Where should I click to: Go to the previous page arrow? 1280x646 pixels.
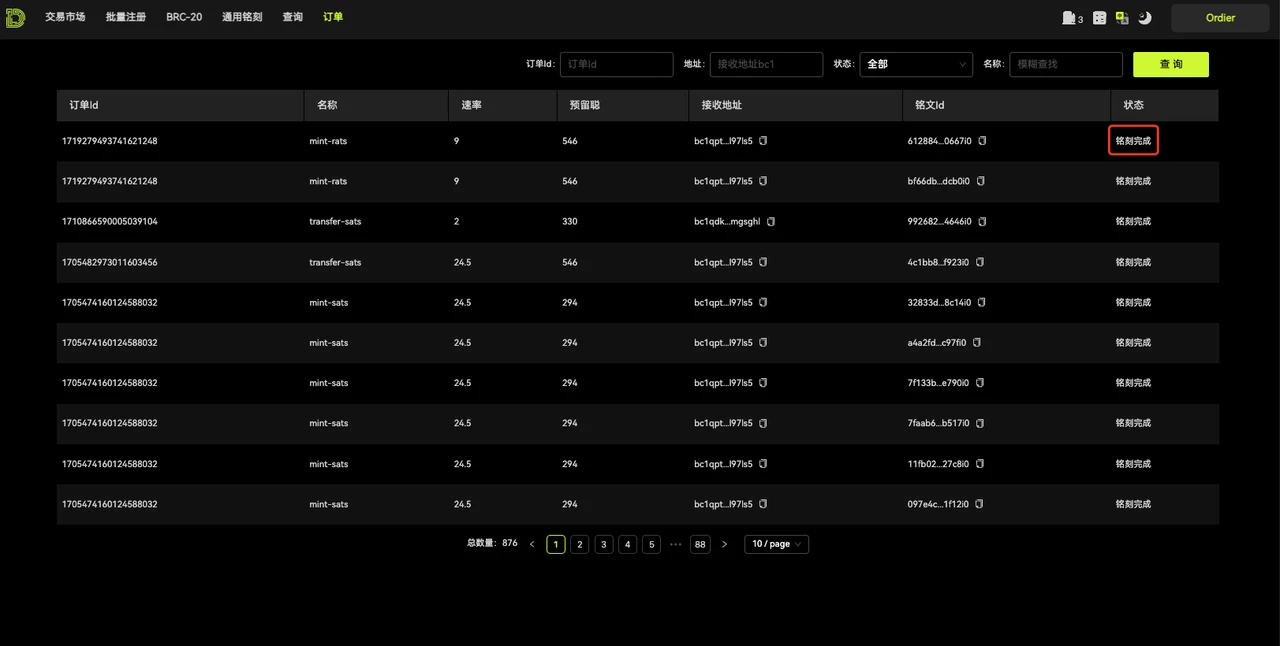pos(532,544)
